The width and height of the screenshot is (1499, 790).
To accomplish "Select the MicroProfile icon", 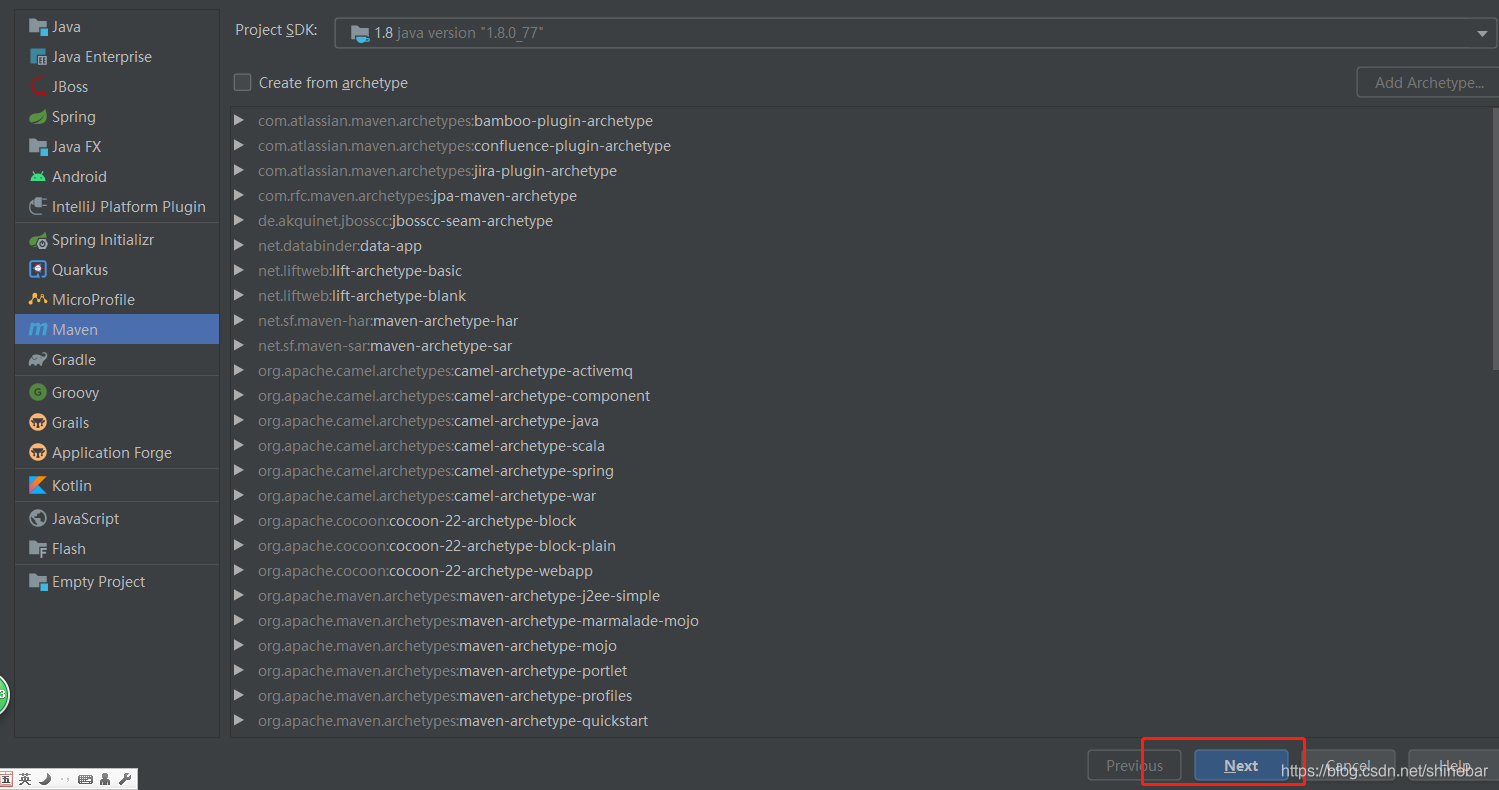I will pyautogui.click(x=38, y=300).
